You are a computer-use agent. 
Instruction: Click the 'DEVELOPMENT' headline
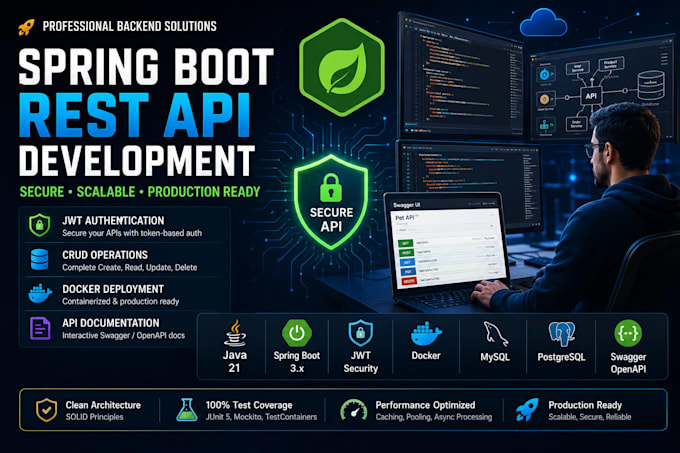point(137,160)
